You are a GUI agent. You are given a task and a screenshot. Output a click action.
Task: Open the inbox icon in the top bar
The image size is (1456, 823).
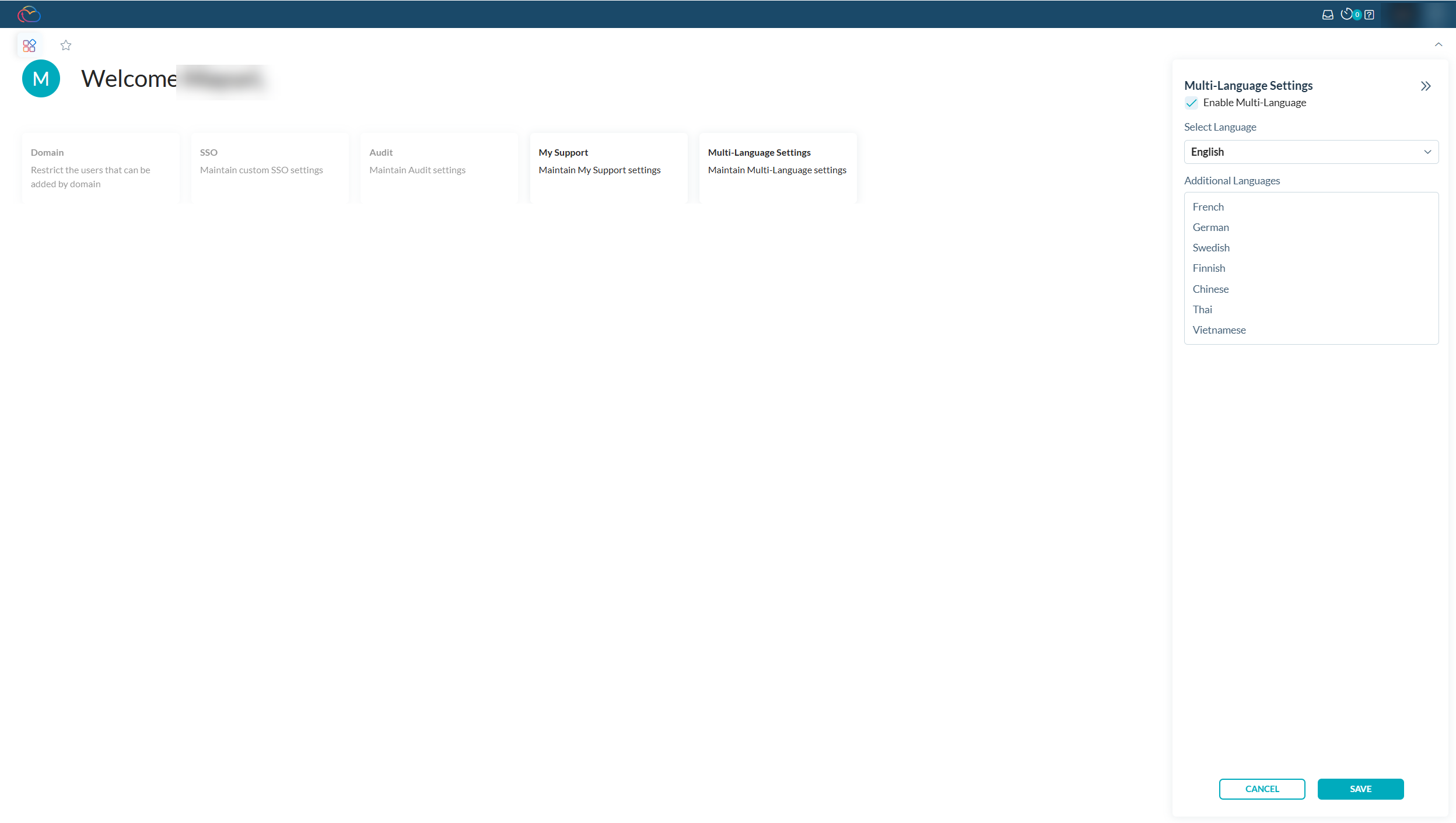point(1328,14)
